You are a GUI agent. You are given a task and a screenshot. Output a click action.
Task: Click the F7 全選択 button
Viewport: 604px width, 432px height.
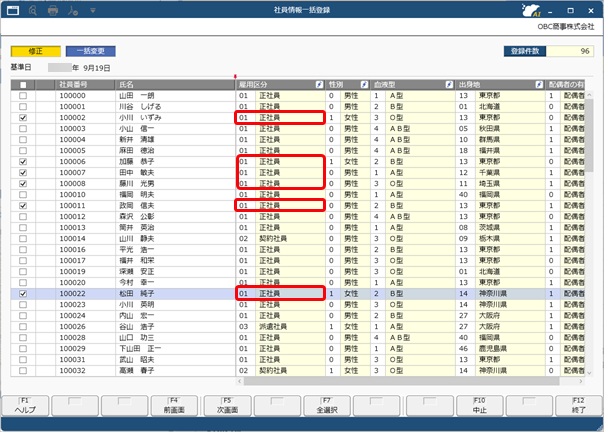(327, 406)
